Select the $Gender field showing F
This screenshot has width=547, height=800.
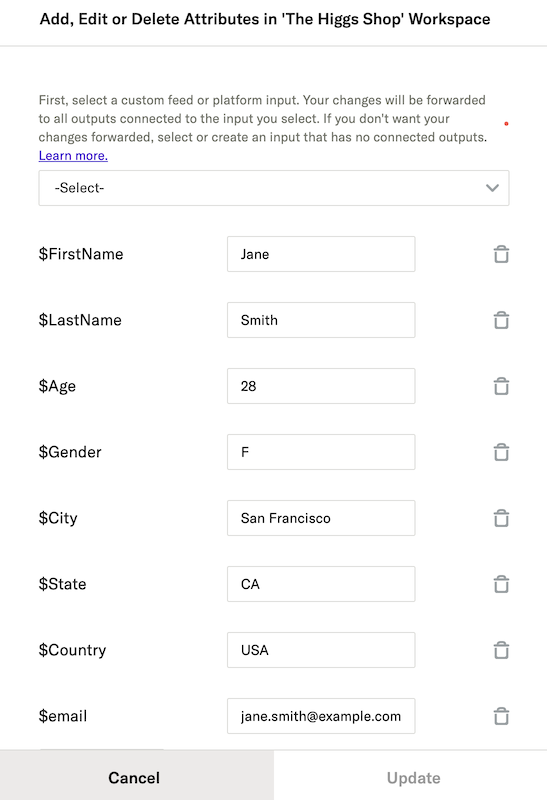321,452
